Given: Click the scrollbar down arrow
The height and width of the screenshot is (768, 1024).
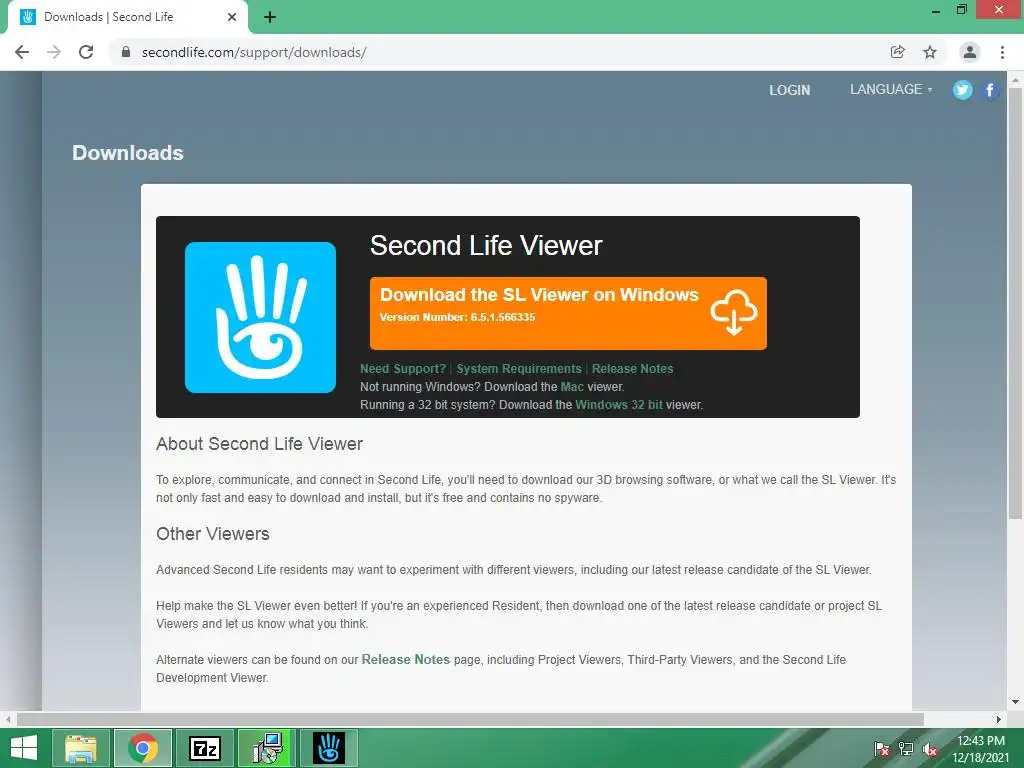Looking at the screenshot, I should point(1015,702).
